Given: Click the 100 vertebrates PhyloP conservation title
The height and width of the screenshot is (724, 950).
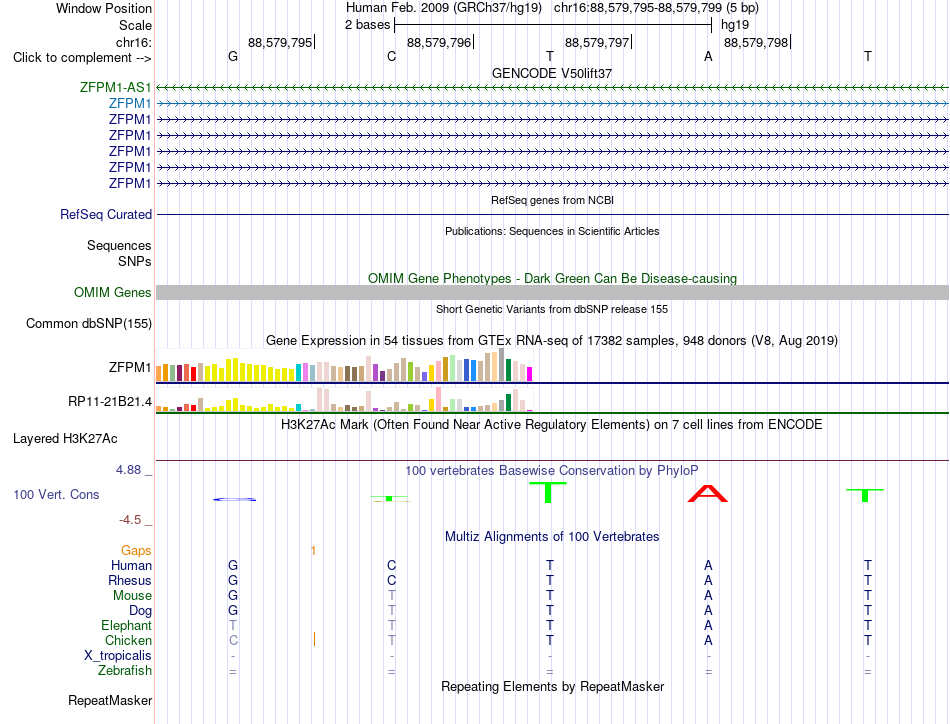Looking at the screenshot, I should click(552, 470).
